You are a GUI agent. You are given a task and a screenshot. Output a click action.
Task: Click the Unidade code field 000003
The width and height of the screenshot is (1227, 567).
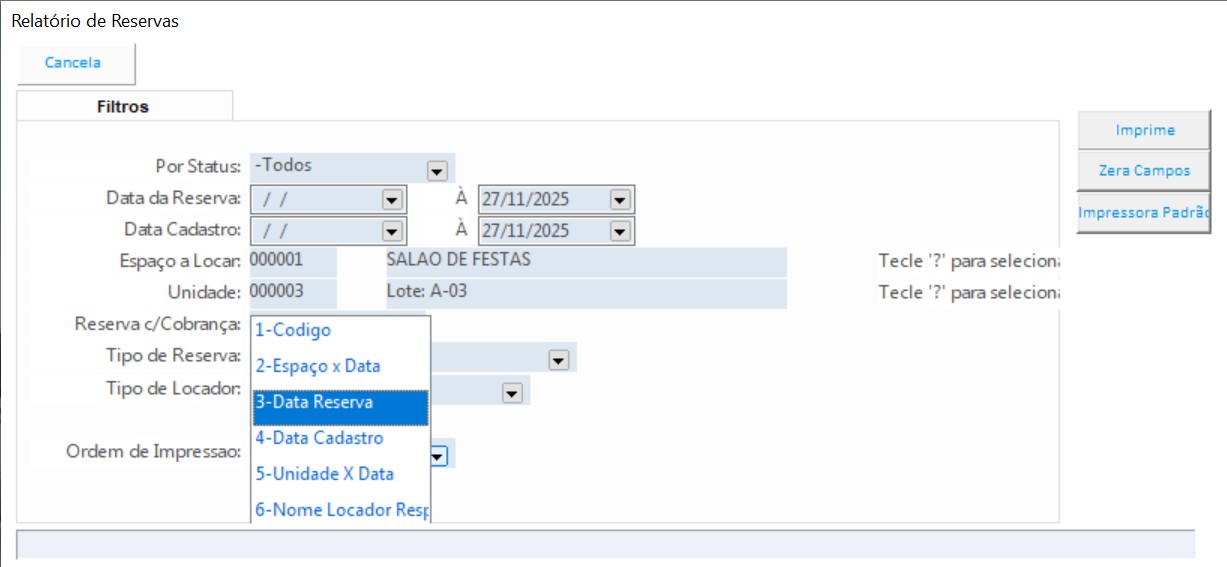point(292,292)
